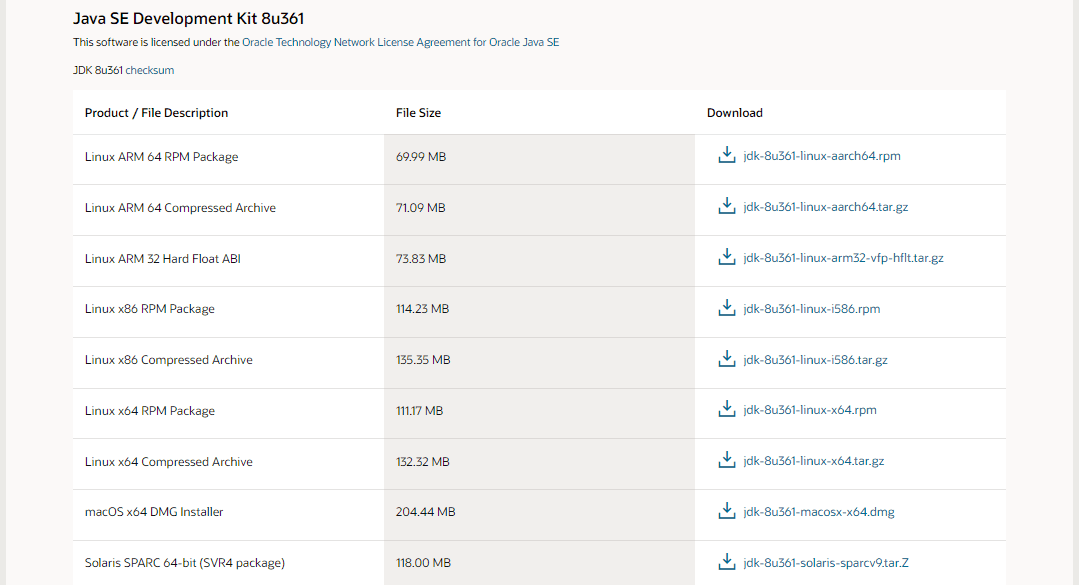Select the Java SE Development Kit 8u361 heading

click(x=189, y=19)
